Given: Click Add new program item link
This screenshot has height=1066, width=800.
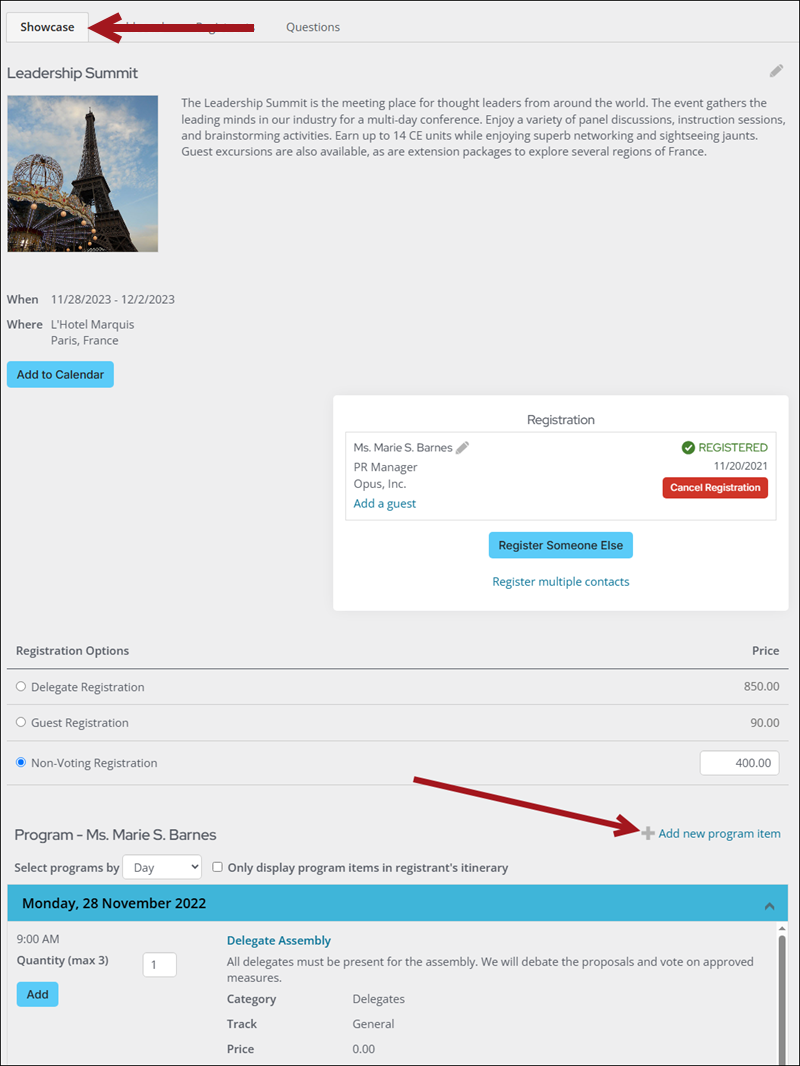Looking at the screenshot, I should 719,833.
